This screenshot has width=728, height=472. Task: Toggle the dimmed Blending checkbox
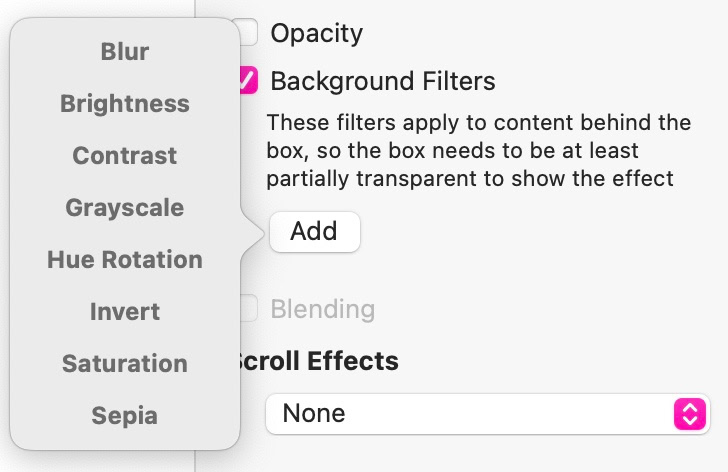pyautogui.click(x=249, y=308)
